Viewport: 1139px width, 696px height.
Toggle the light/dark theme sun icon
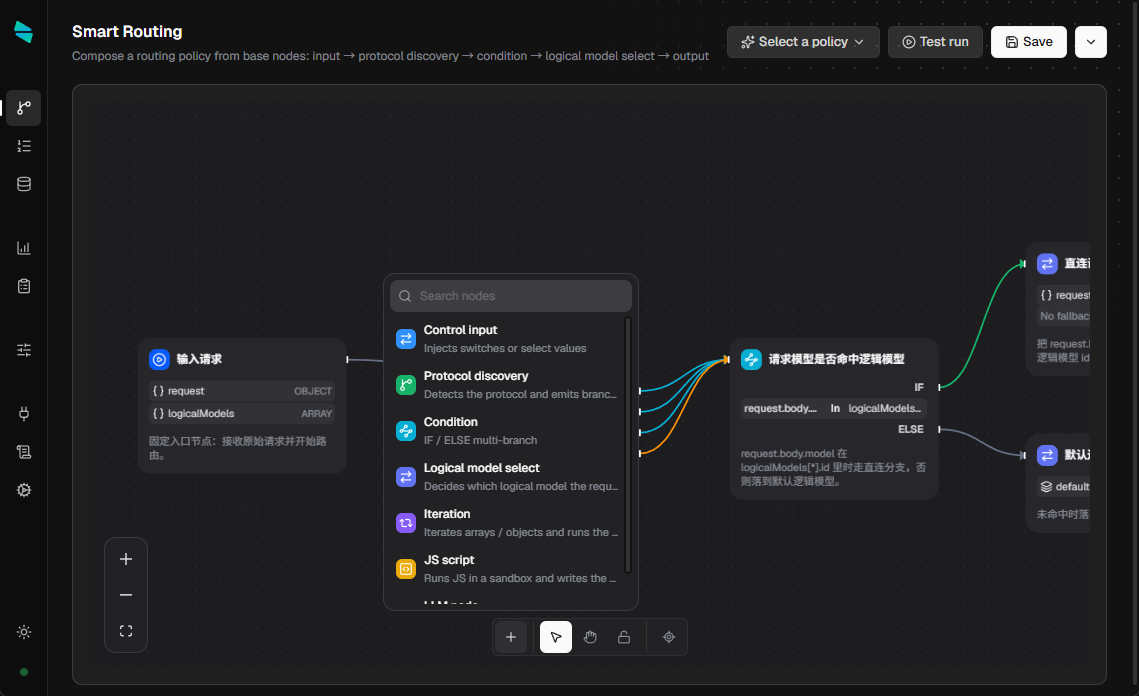(x=24, y=632)
